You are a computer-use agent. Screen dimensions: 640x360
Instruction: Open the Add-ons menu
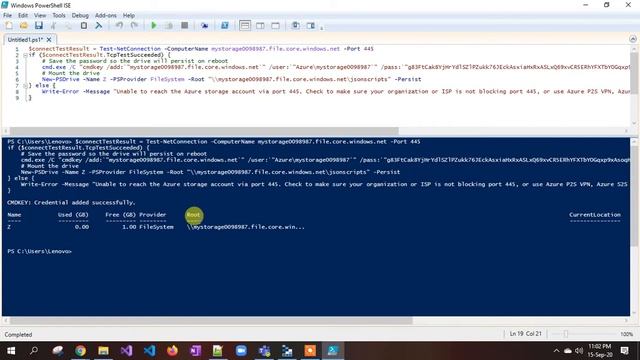(x=106, y=15)
